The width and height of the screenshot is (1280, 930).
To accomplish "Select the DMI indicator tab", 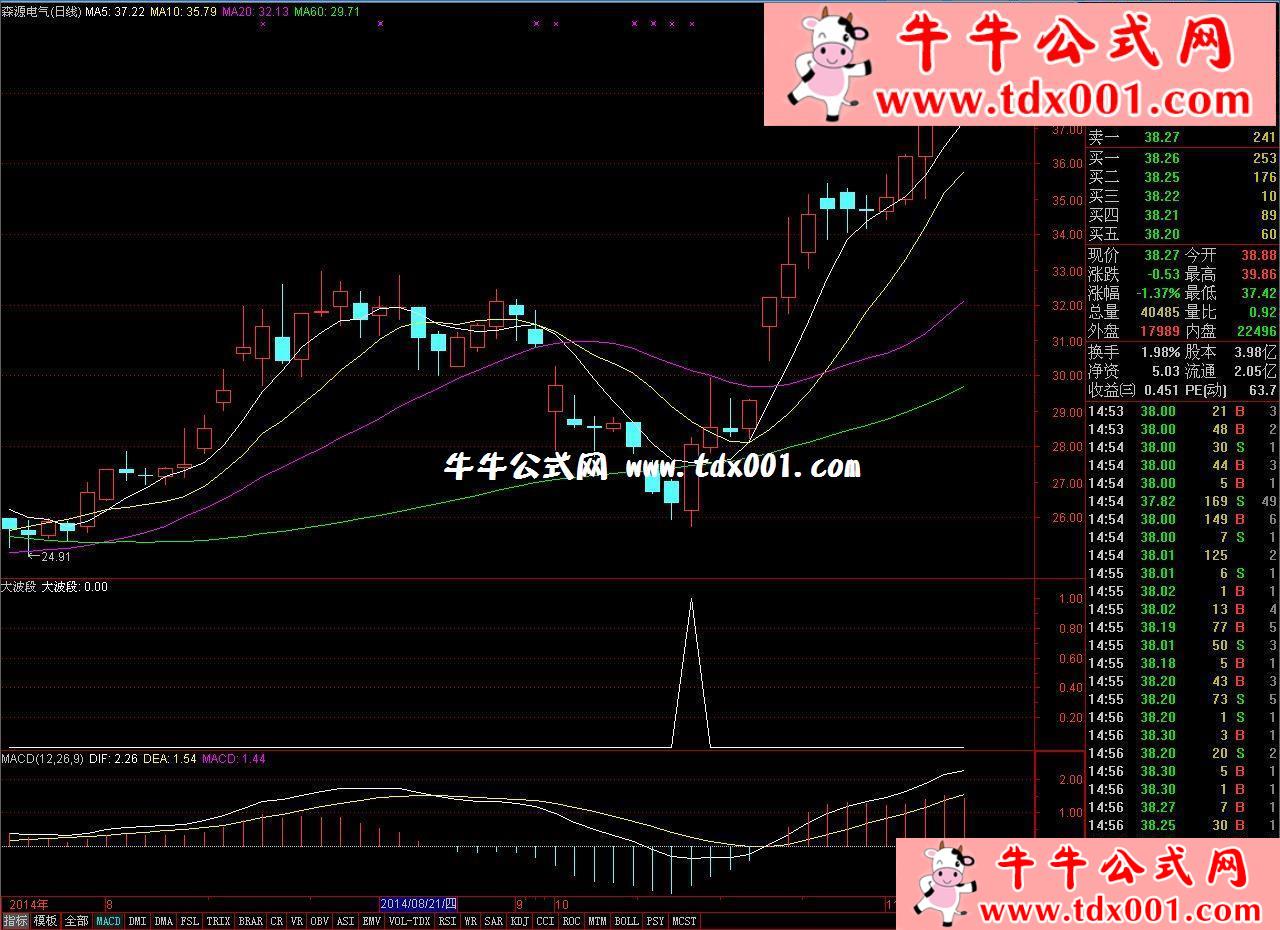I will tap(137, 921).
